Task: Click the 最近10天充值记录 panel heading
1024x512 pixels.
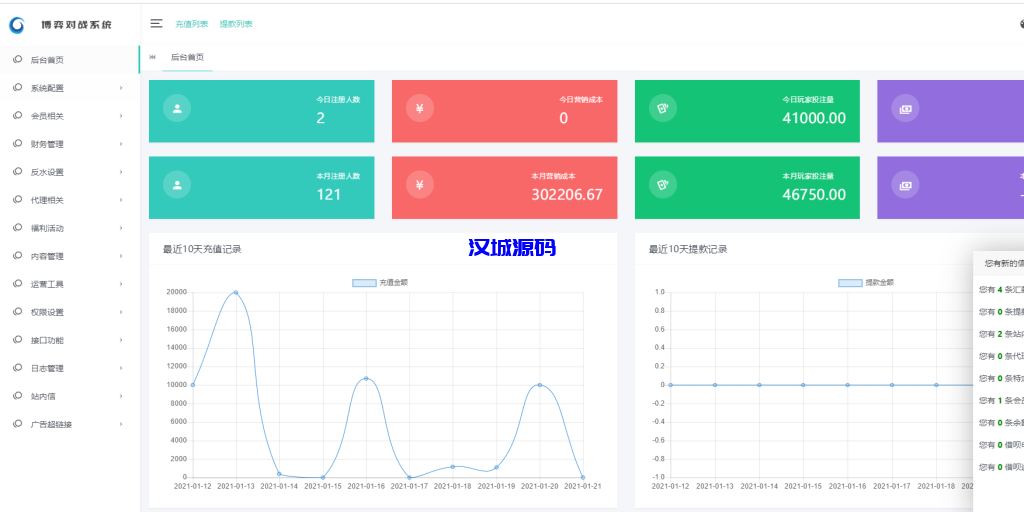Action: 202,249
